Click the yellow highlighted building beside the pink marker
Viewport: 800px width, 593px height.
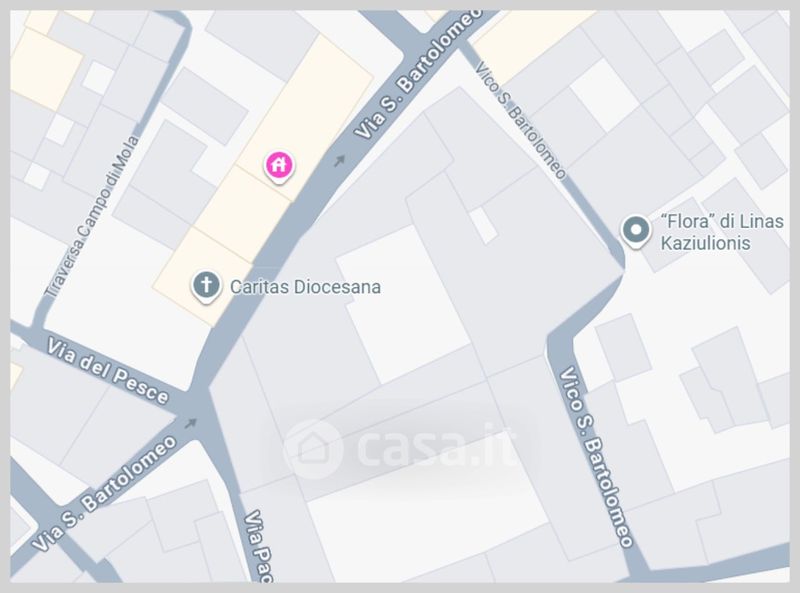[306, 115]
